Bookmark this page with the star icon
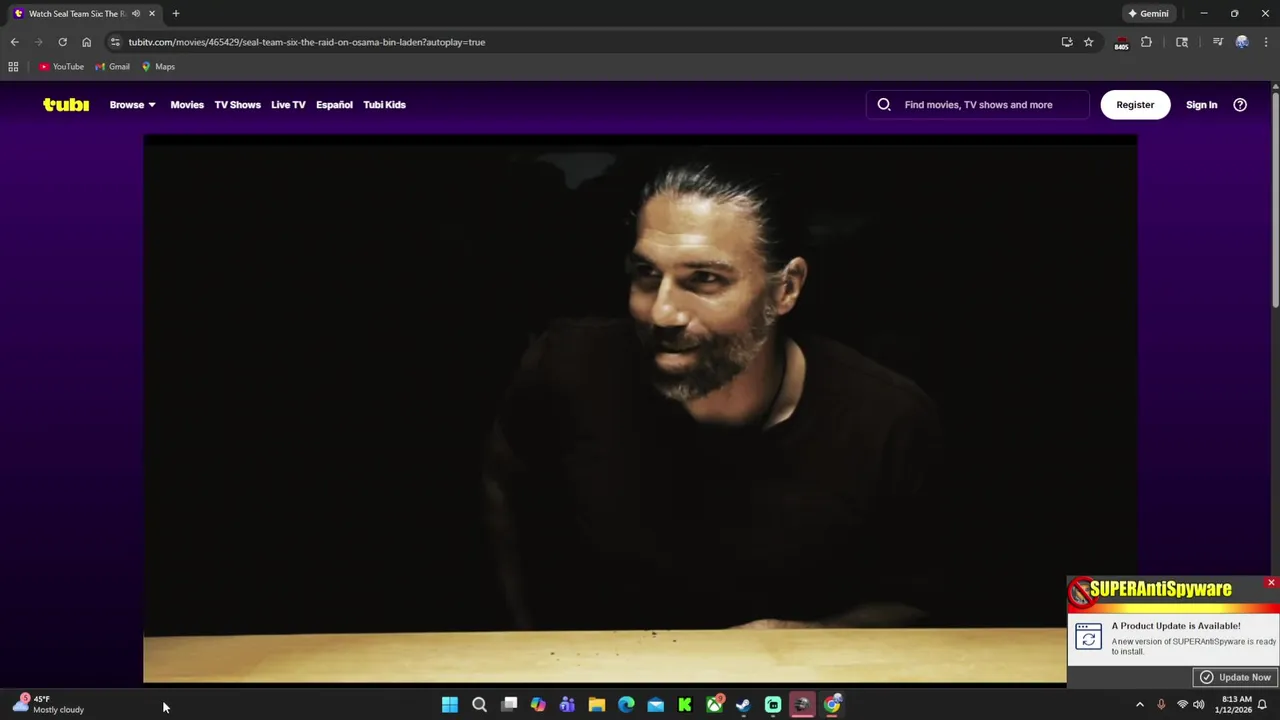1280x720 pixels. 1089,42
